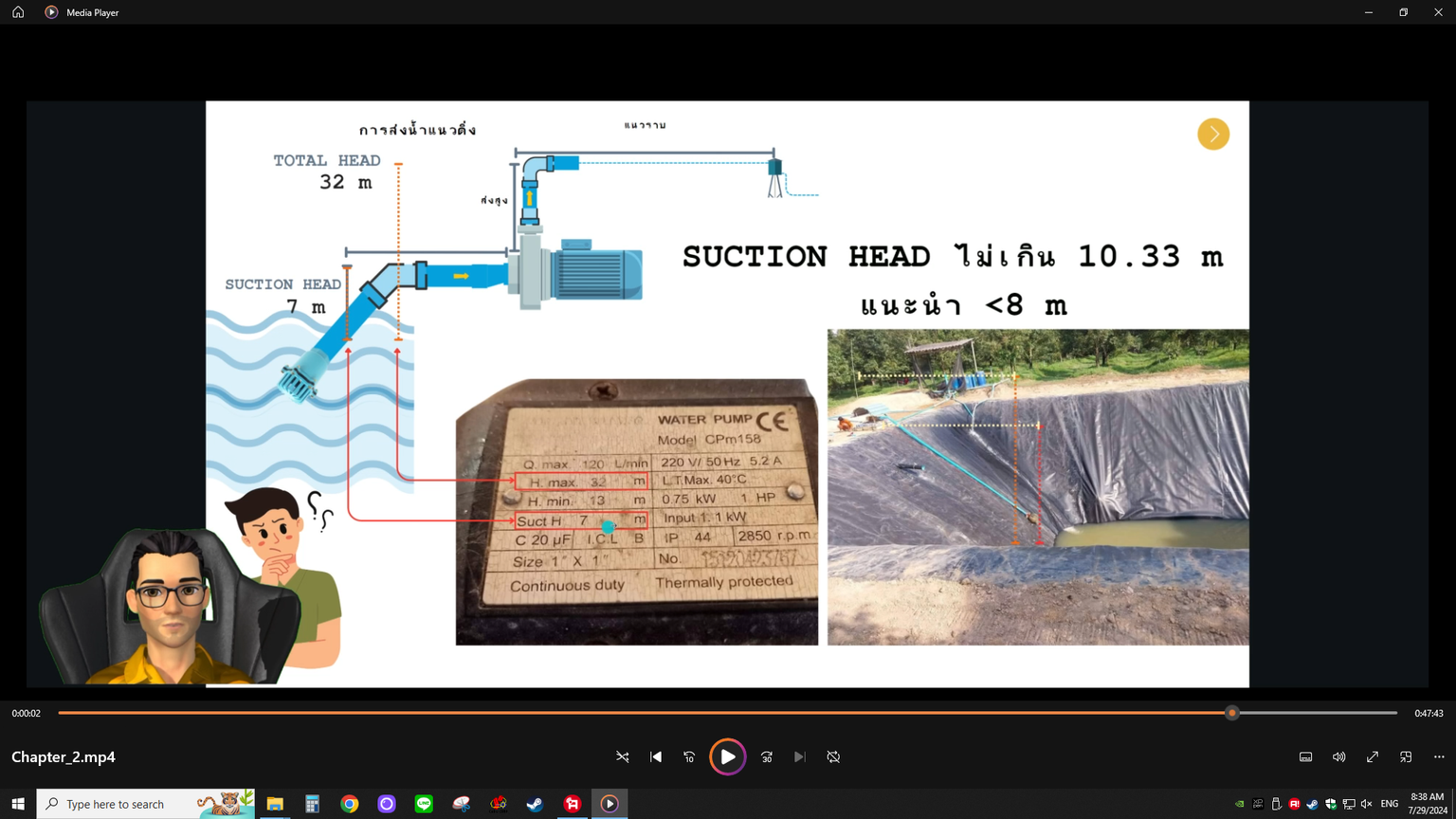Viewport: 1456px width, 819px height.
Task: Open the volume control
Action: [x=1338, y=756]
